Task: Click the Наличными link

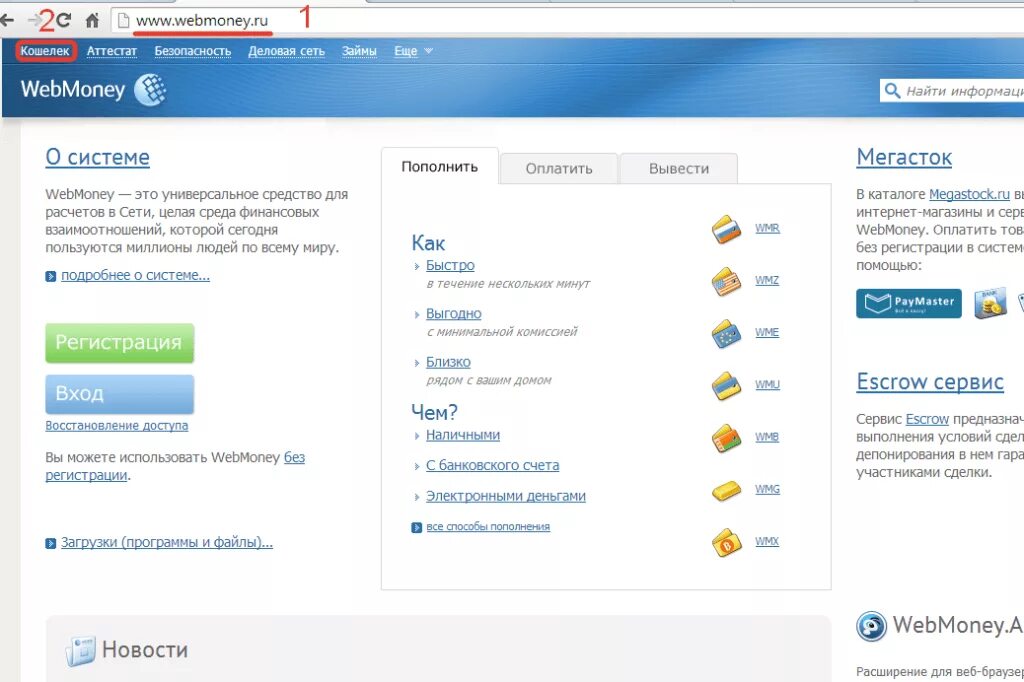Action: click(x=462, y=435)
